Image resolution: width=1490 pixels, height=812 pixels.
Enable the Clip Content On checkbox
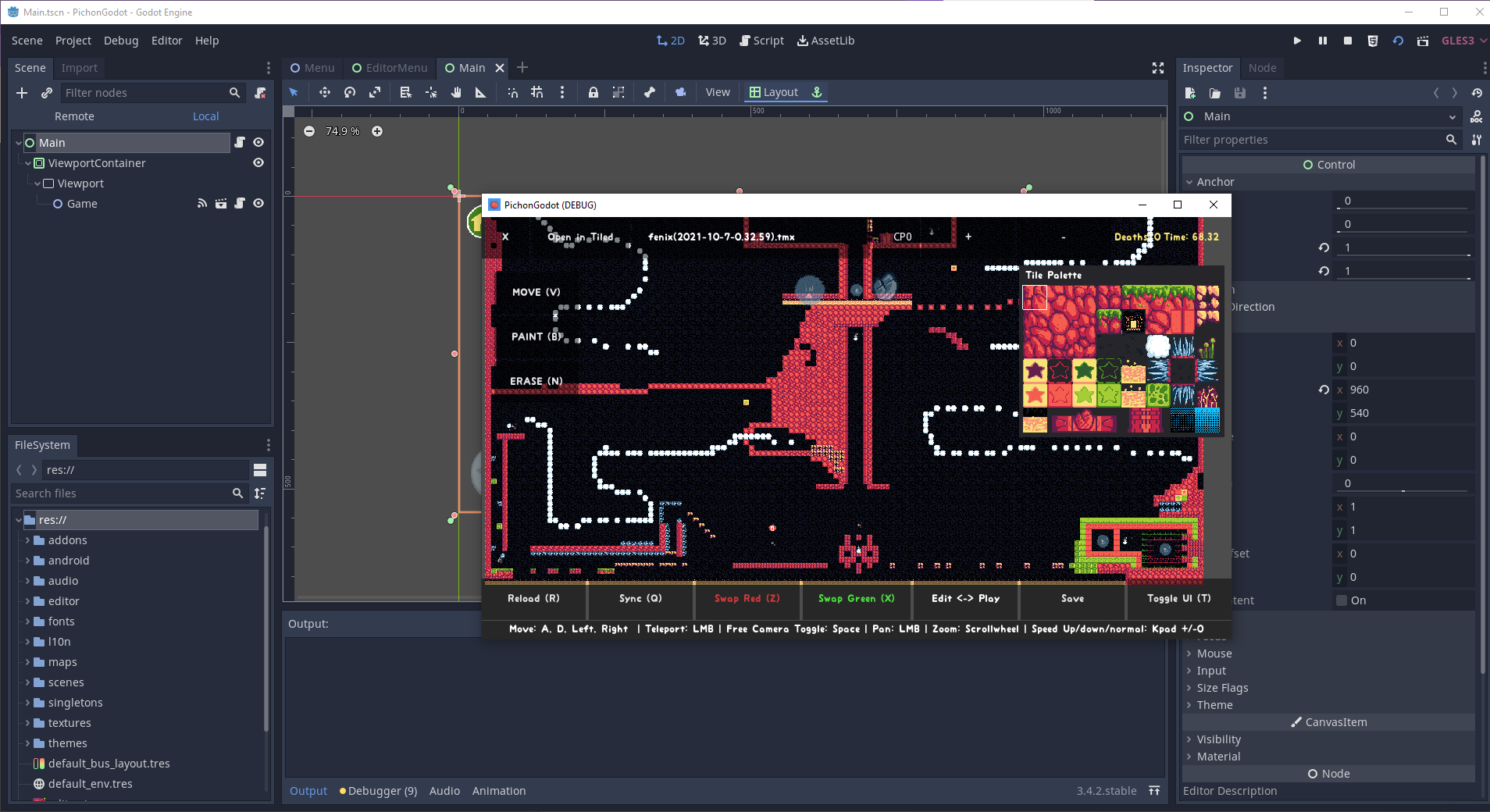[x=1342, y=600]
